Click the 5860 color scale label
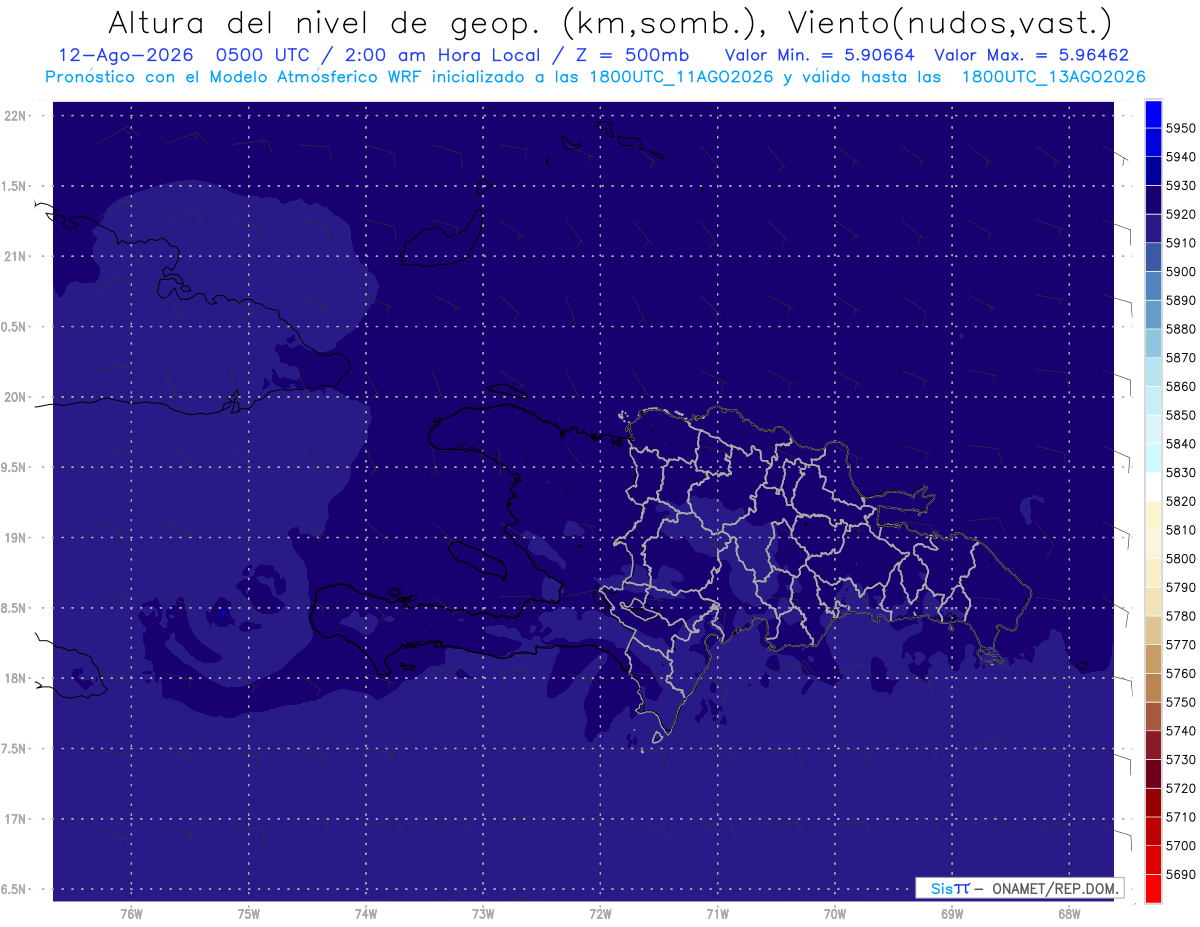This screenshot has width=1200, height=927. click(1180, 386)
